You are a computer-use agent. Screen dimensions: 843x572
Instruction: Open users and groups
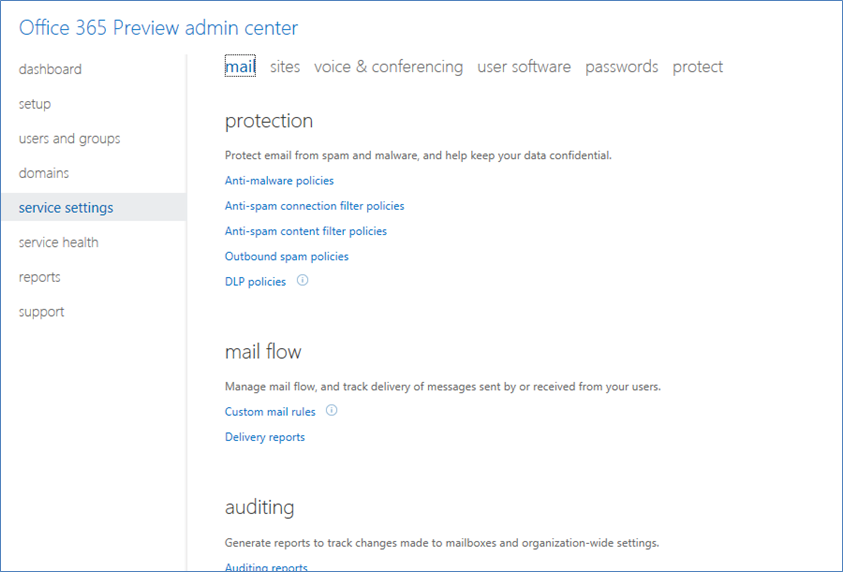pos(69,139)
